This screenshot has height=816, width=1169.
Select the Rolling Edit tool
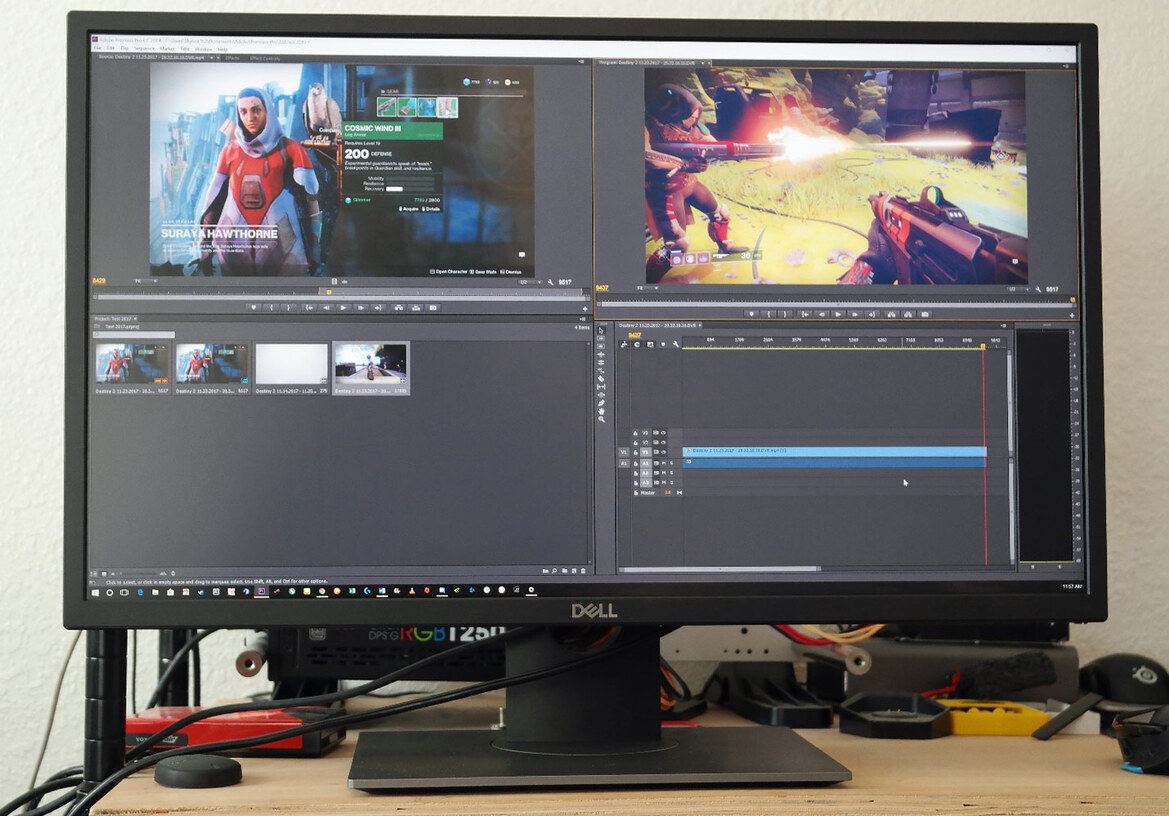click(601, 363)
